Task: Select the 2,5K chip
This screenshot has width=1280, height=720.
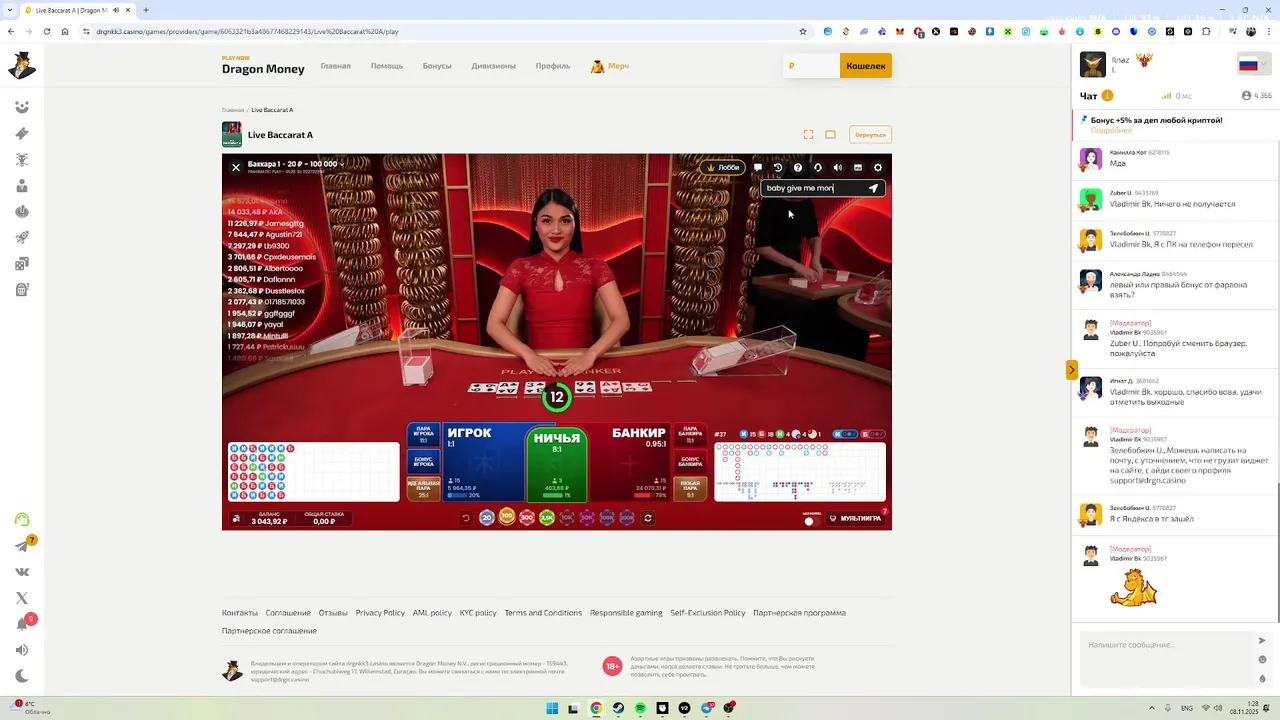Action: [x=547, y=518]
